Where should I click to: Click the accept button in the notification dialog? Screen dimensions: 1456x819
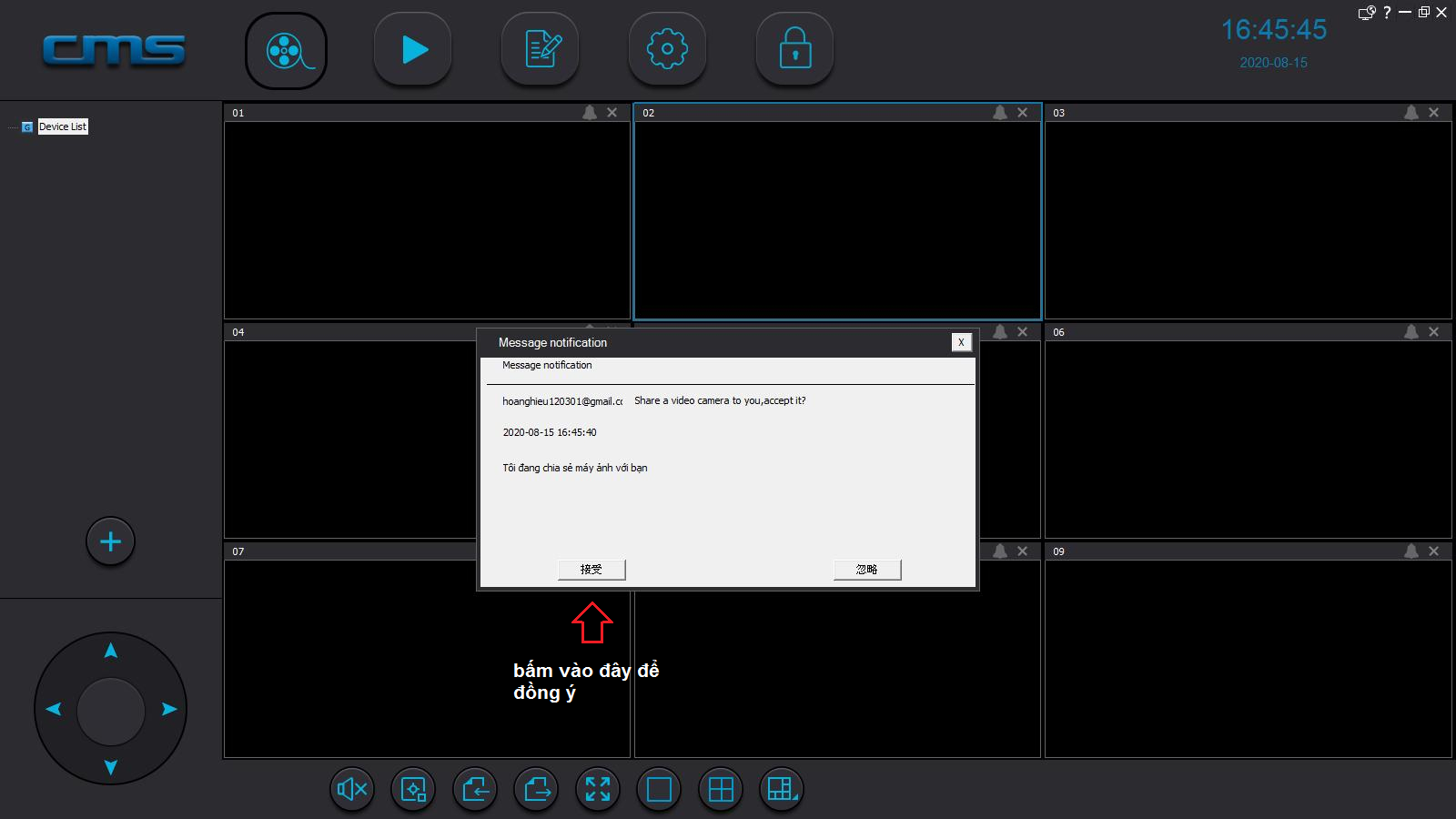pos(591,570)
